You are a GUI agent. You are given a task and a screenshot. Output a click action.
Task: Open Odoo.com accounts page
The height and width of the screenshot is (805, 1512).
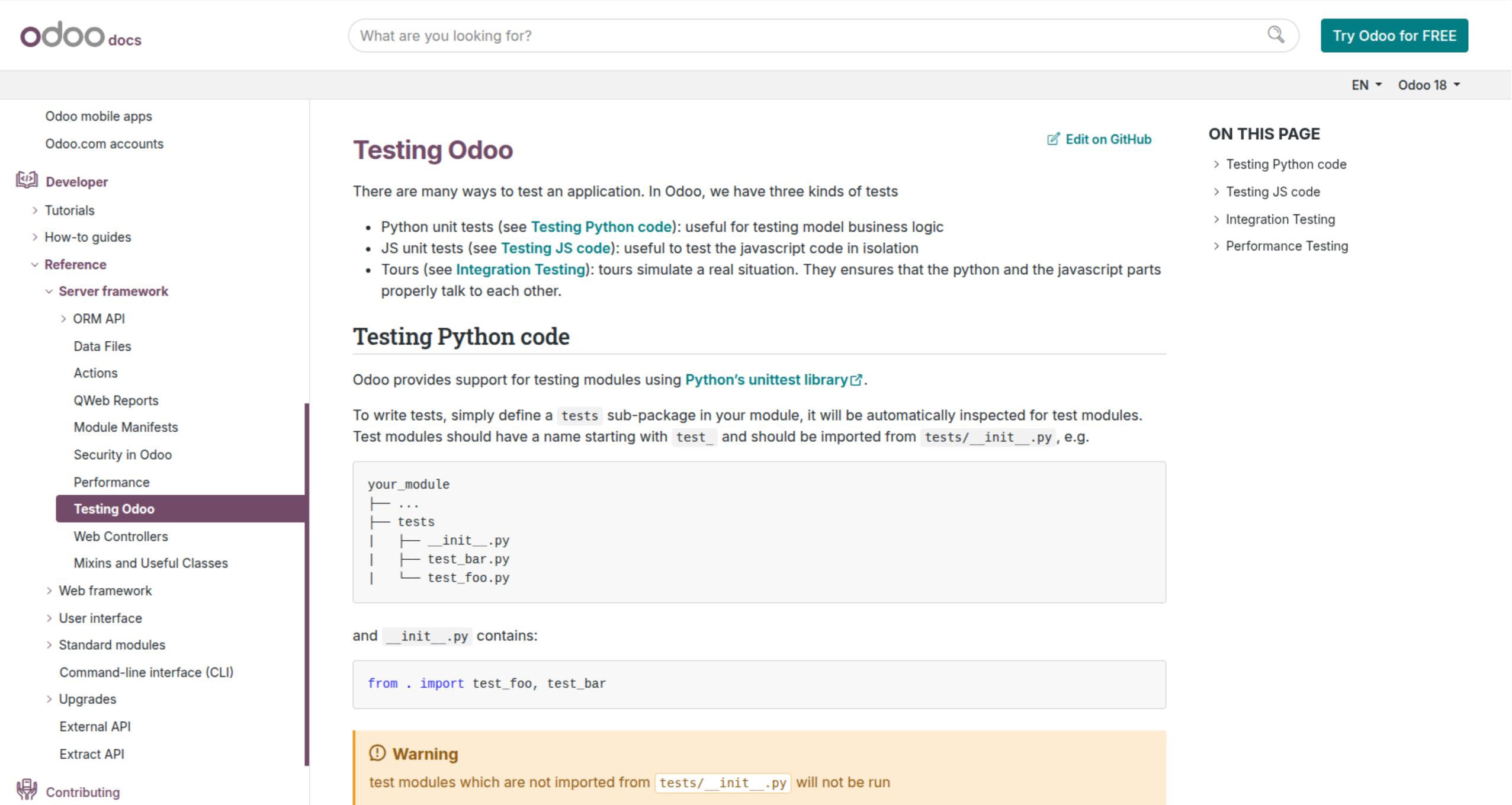[104, 144]
